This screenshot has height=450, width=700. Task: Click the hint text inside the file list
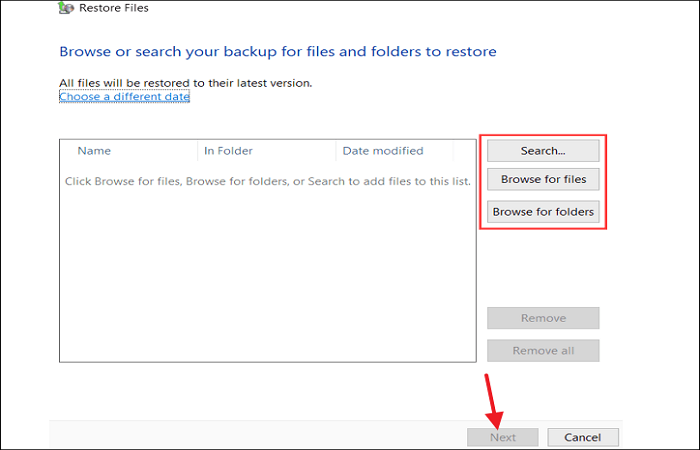267,182
